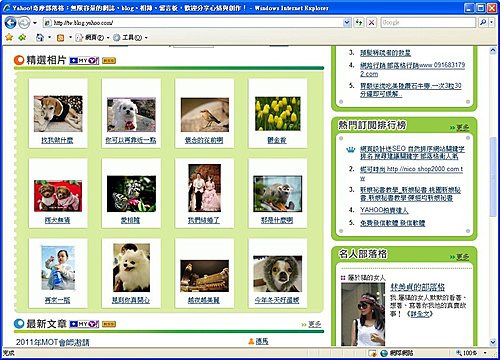Open the beagle dog photo thumbnail
Screen dimensions: 500x360
coord(58,114)
